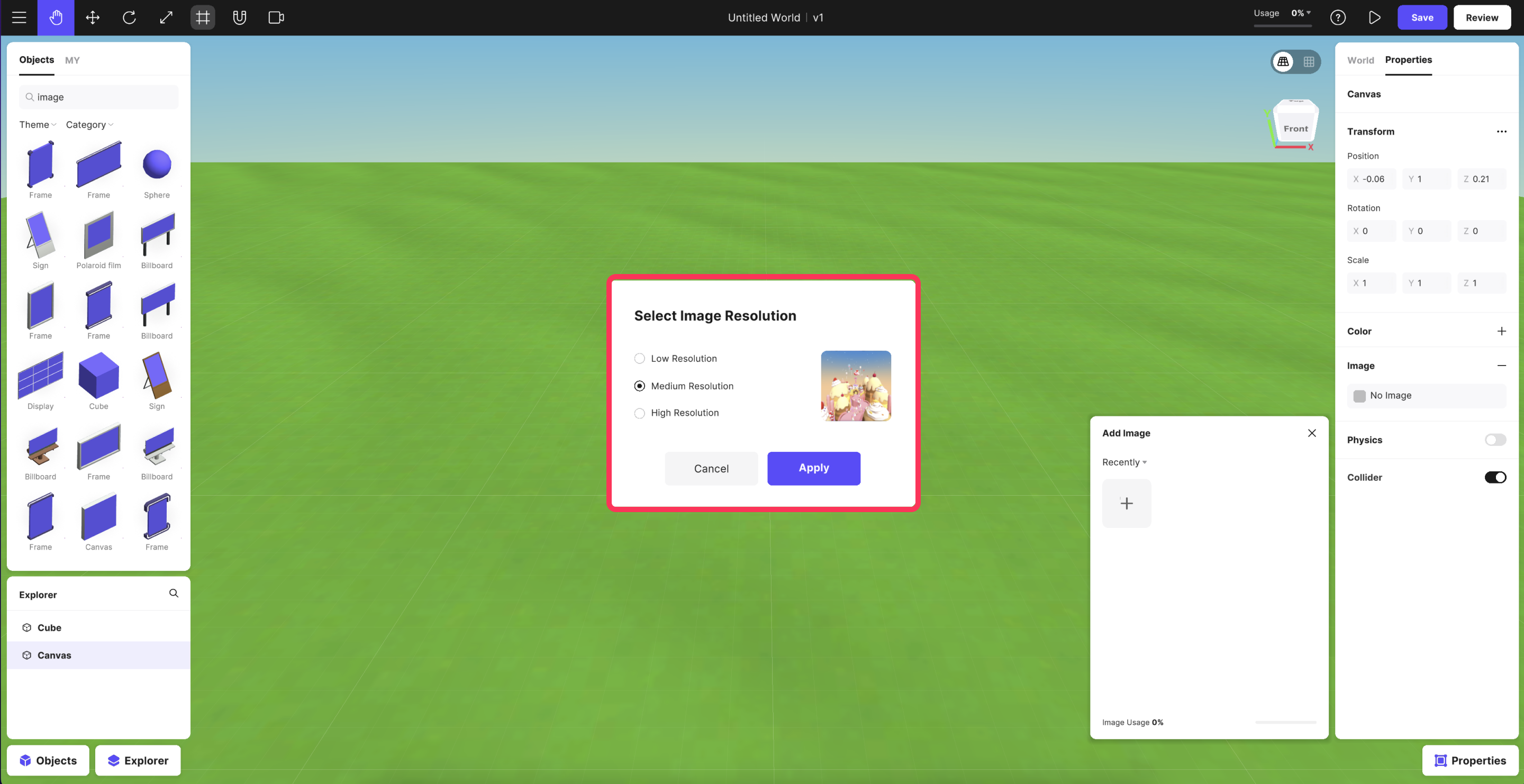Disable the Collider toggle

tap(1495, 477)
